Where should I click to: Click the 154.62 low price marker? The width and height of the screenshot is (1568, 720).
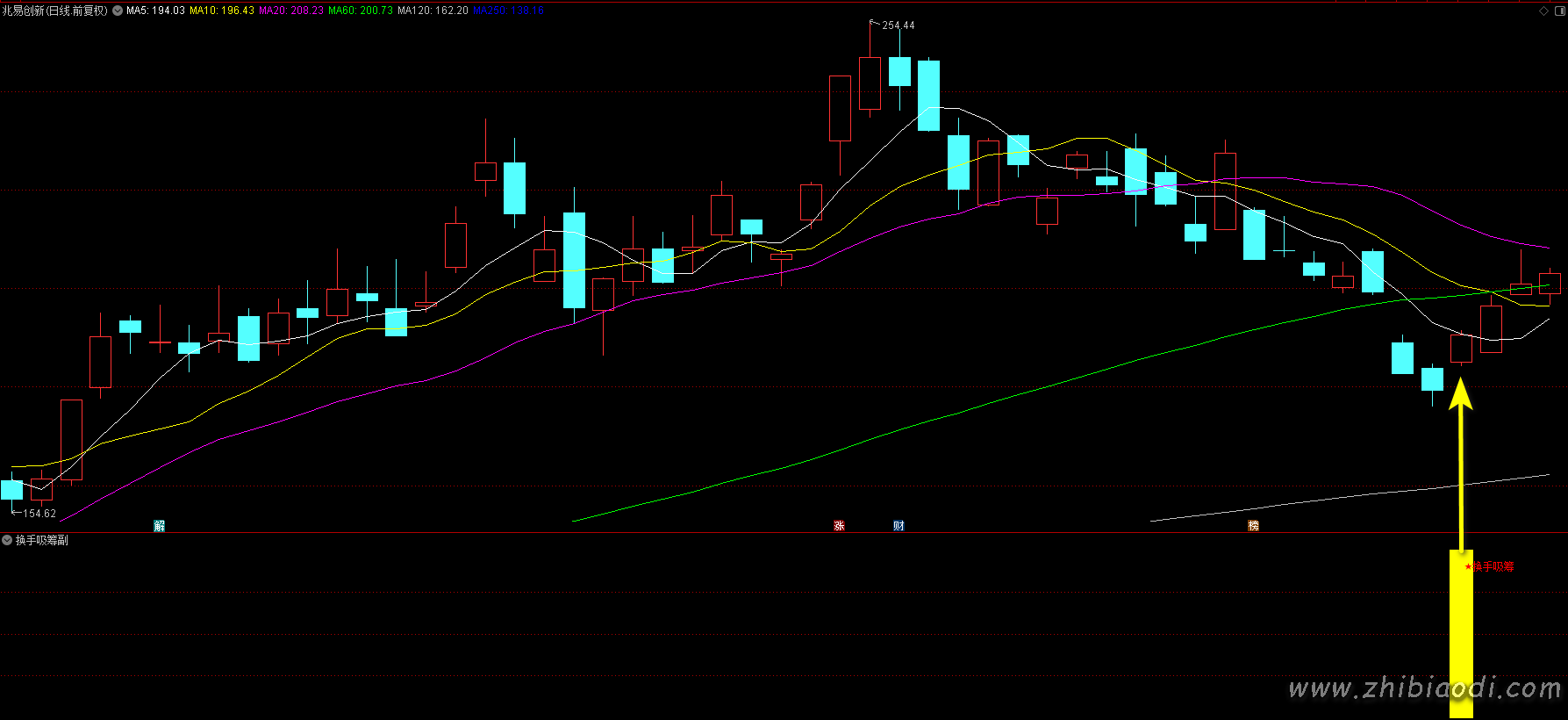[x=39, y=514]
